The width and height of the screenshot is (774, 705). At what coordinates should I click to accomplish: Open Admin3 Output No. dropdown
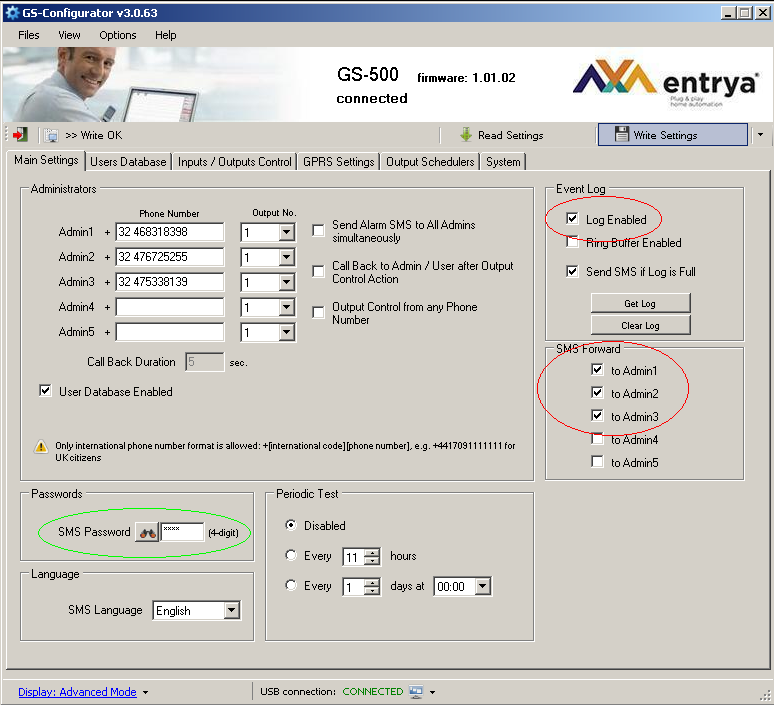[286, 282]
